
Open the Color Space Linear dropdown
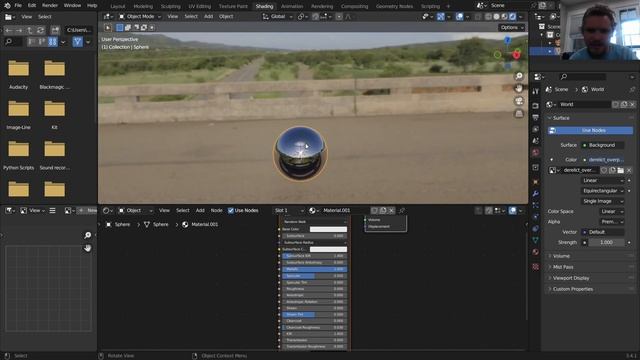tap(611, 211)
